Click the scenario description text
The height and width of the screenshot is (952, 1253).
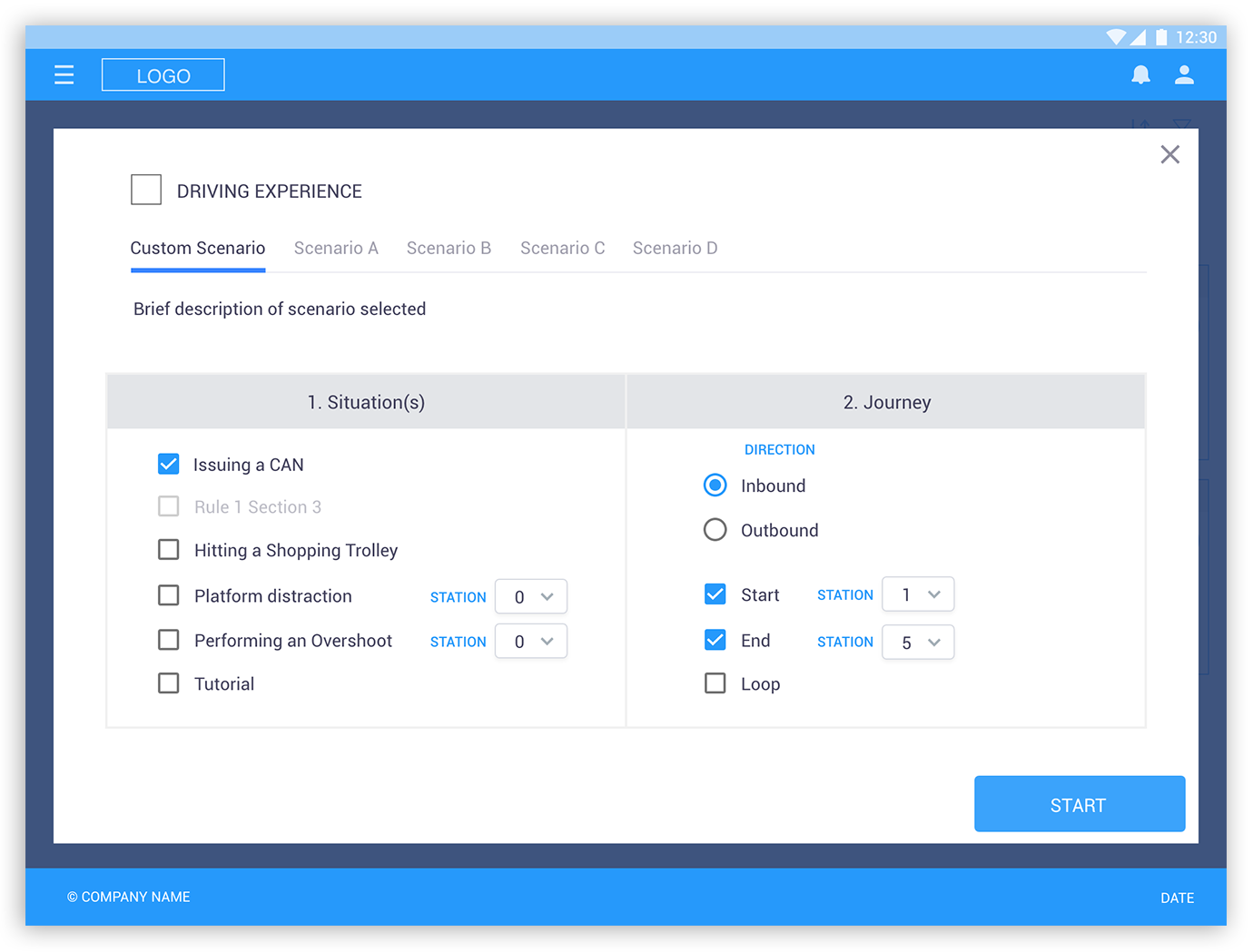pyautogui.click(x=280, y=309)
